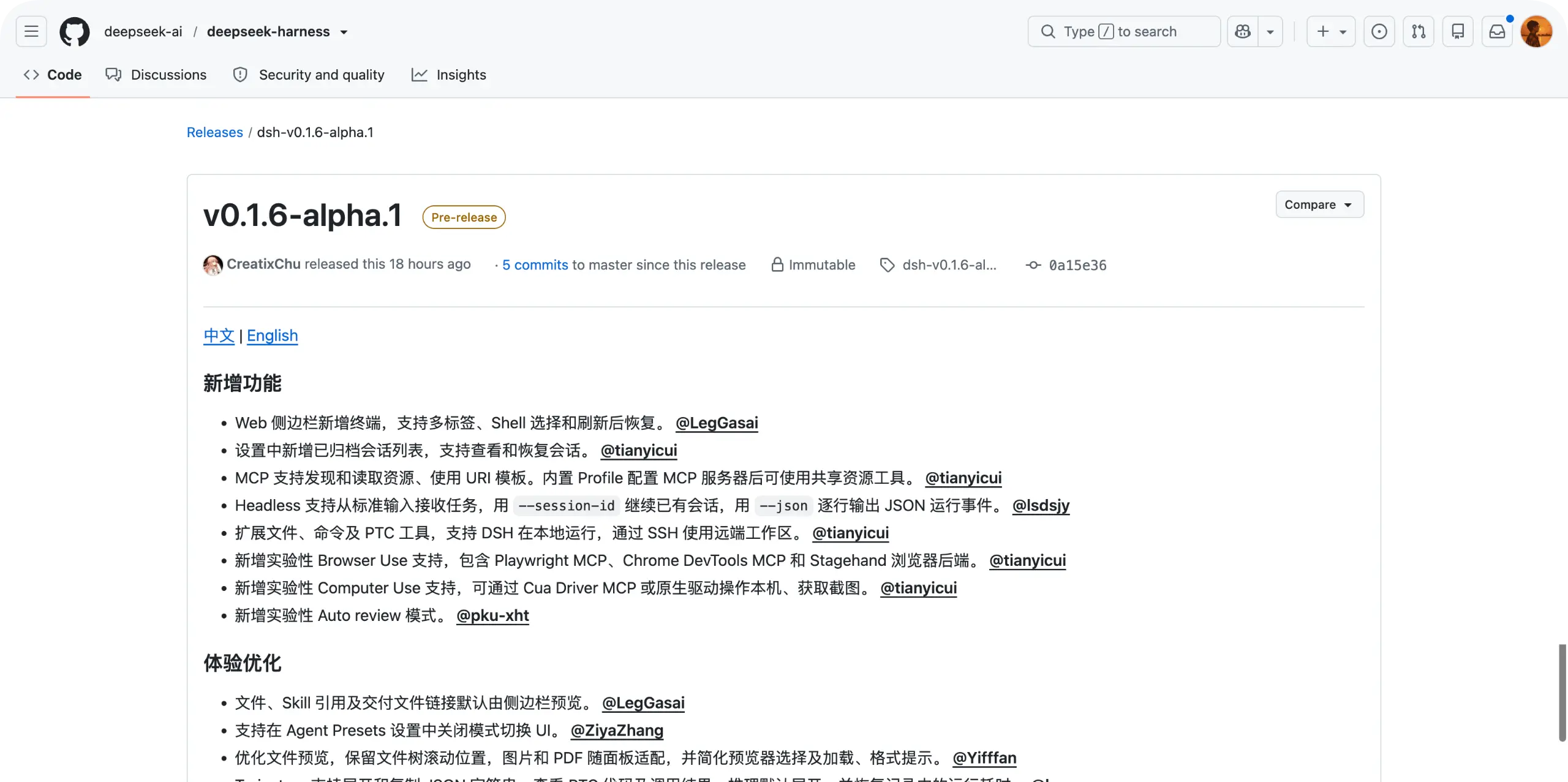
Task: Open @pku-xht mention on Auto review item
Action: click(x=493, y=616)
